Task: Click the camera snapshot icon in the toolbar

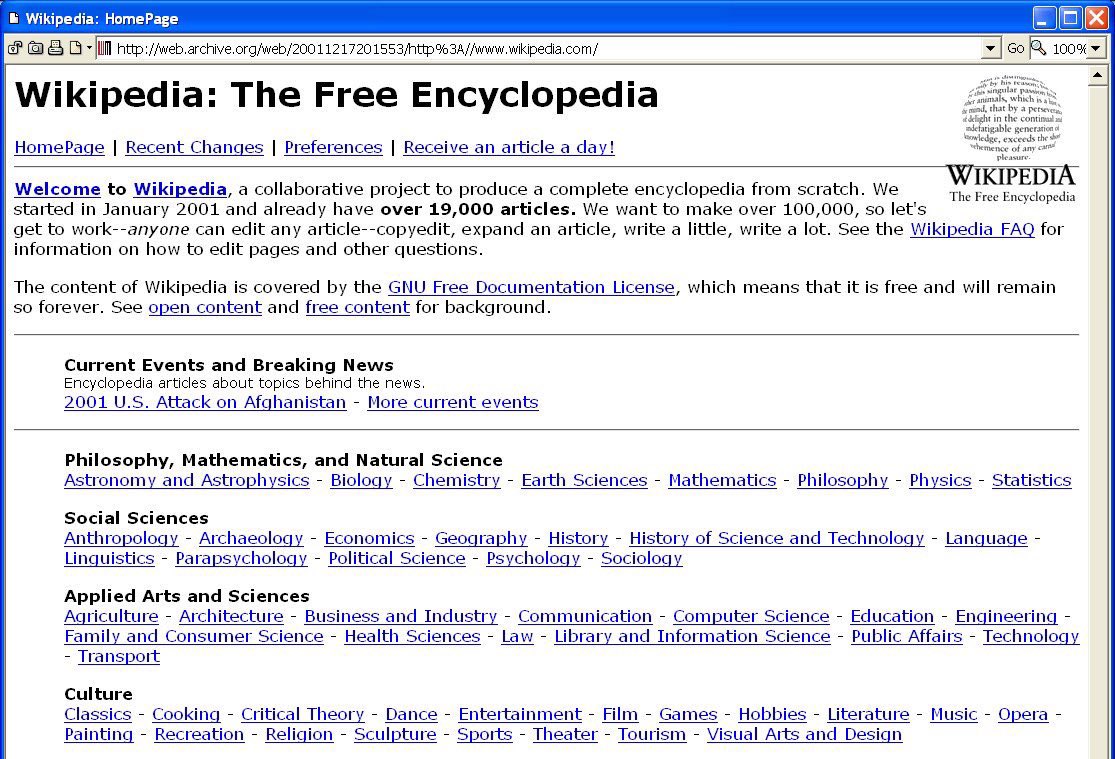Action: click(x=36, y=48)
